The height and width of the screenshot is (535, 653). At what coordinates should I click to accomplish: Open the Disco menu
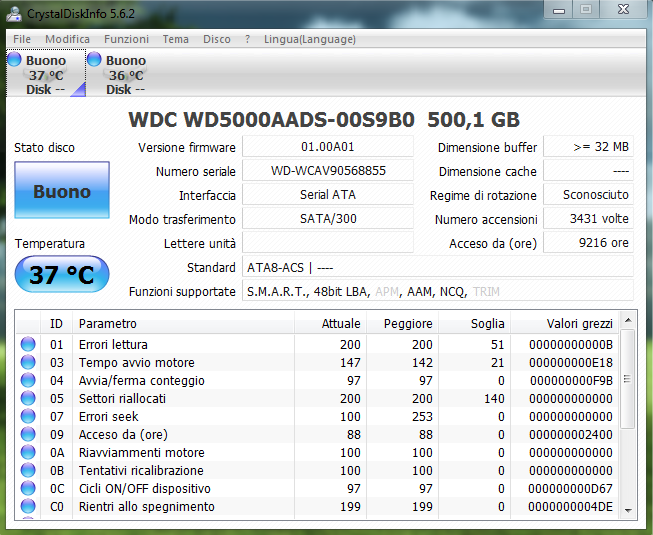(x=217, y=39)
